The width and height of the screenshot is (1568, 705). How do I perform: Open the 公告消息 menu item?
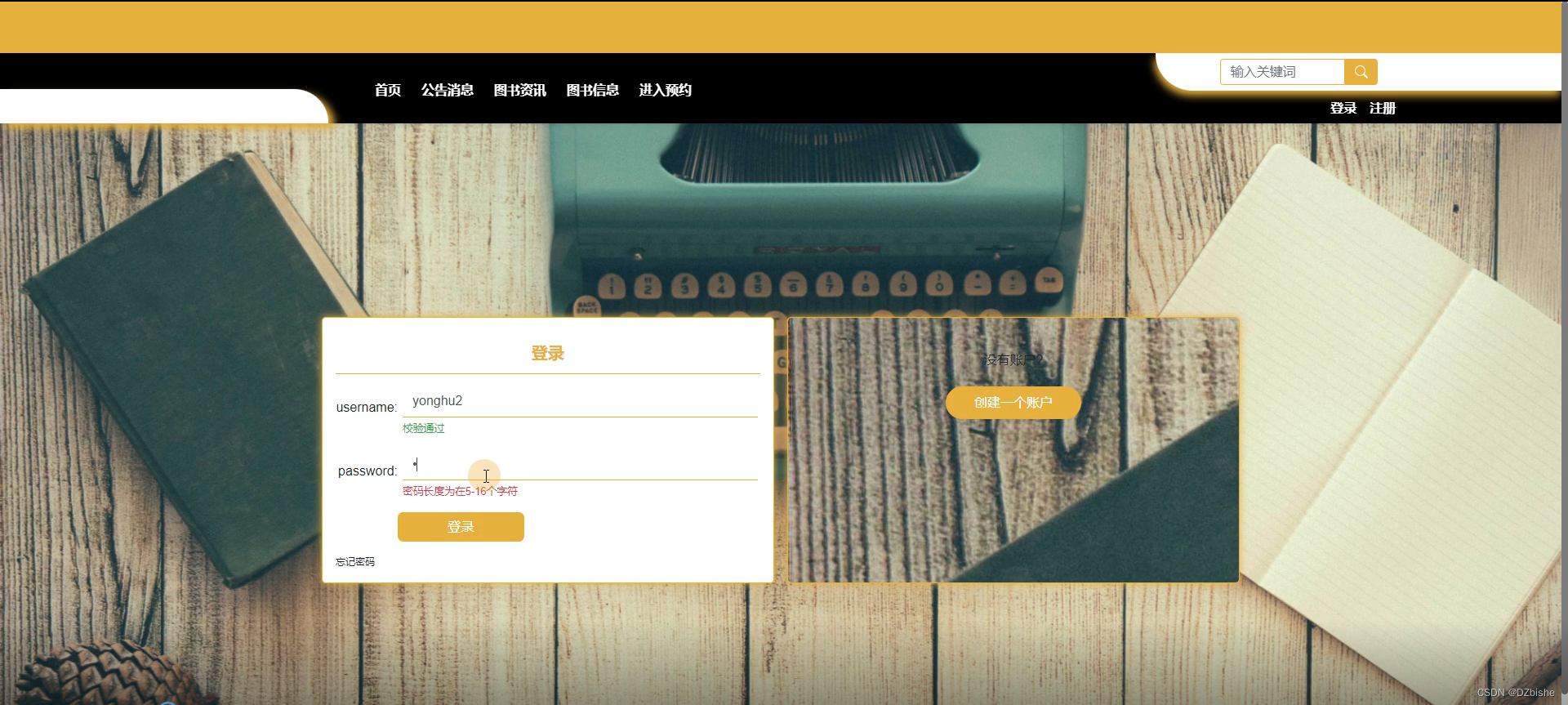click(x=448, y=90)
